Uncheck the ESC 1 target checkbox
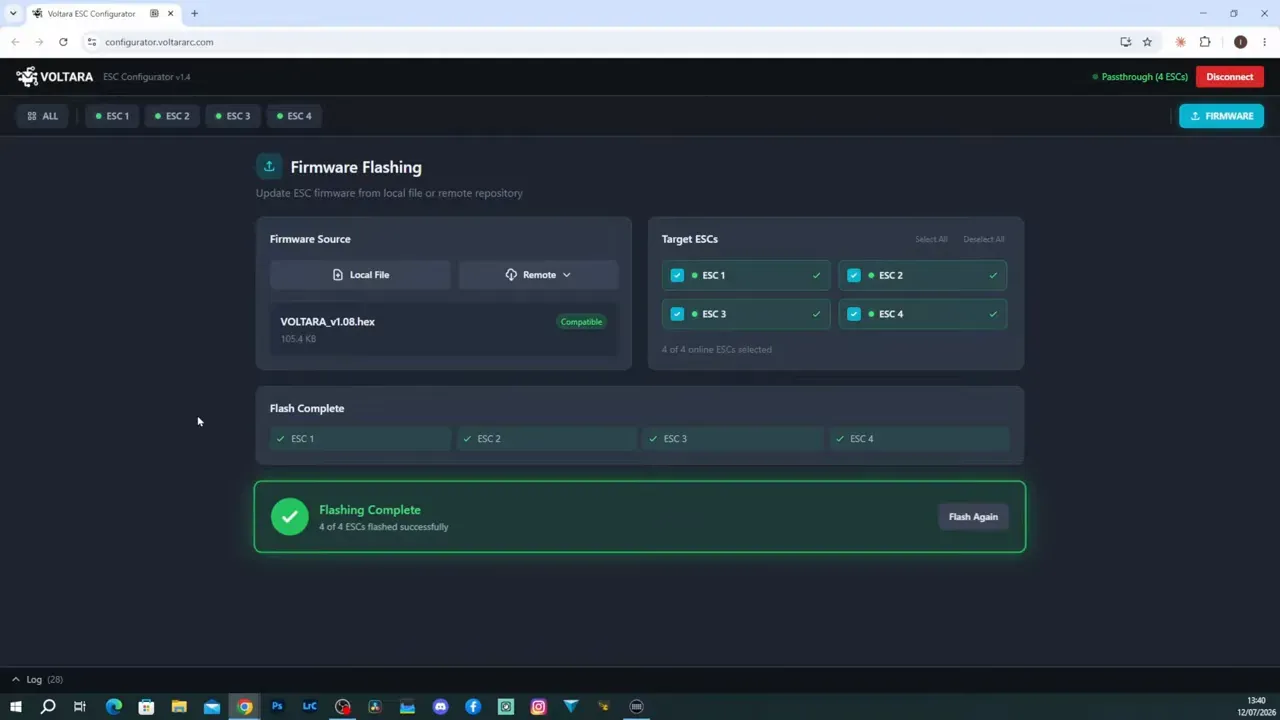The height and width of the screenshot is (720, 1280). 677,275
